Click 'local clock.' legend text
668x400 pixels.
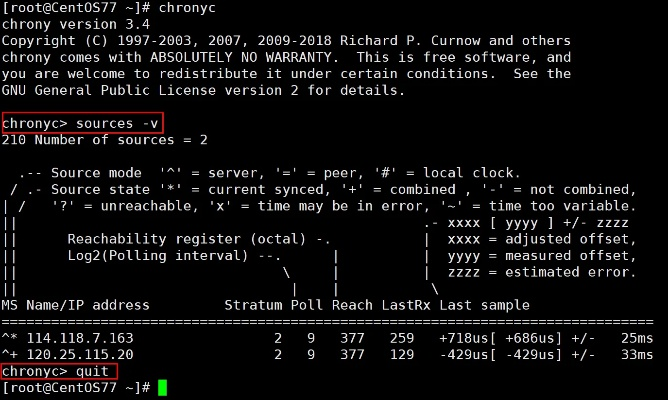[472, 173]
